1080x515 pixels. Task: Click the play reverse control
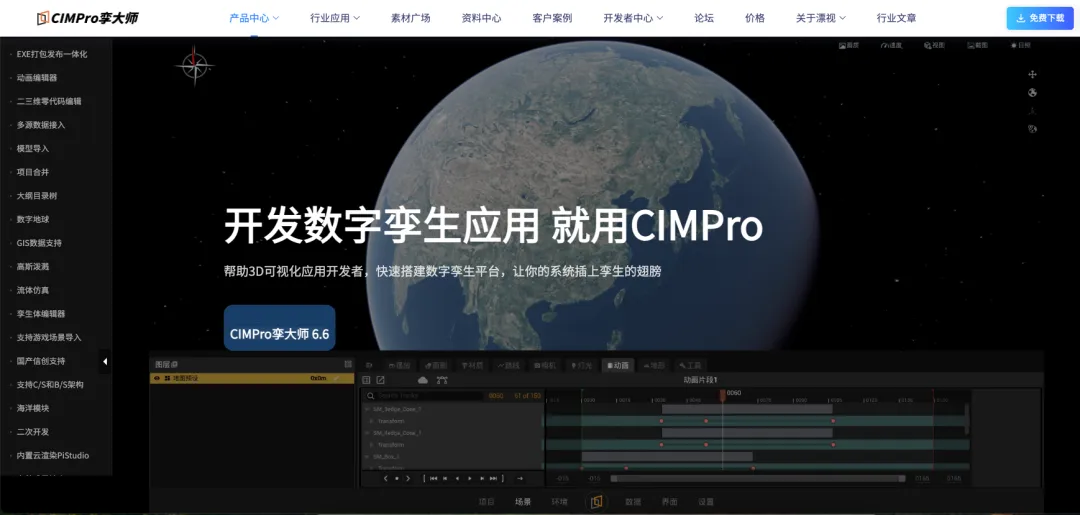(457, 479)
